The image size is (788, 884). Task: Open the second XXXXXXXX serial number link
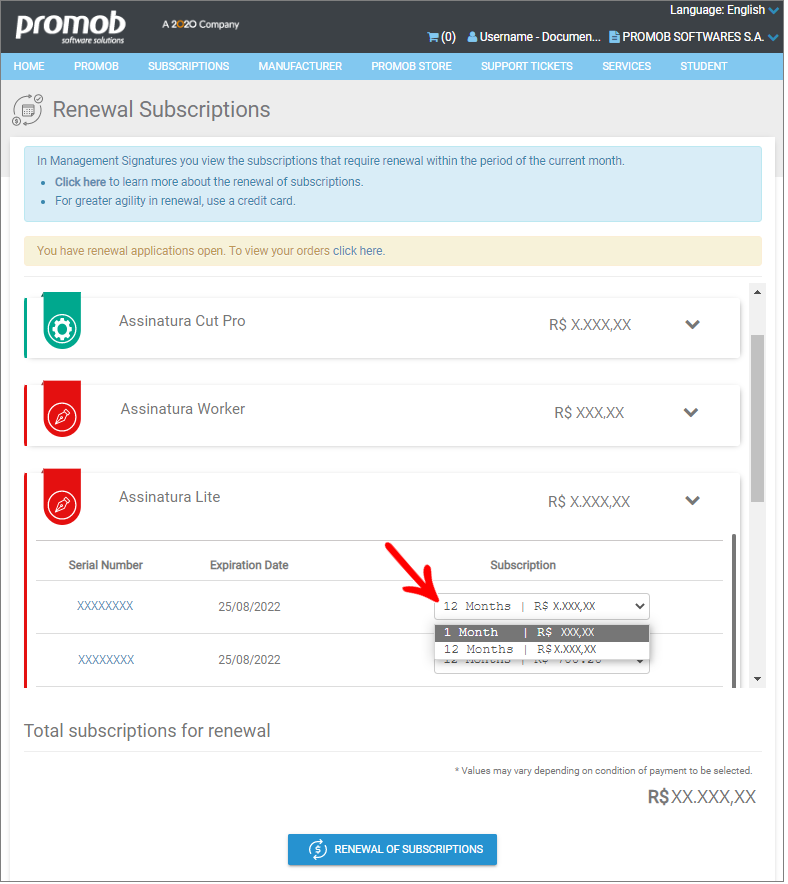click(x=107, y=662)
